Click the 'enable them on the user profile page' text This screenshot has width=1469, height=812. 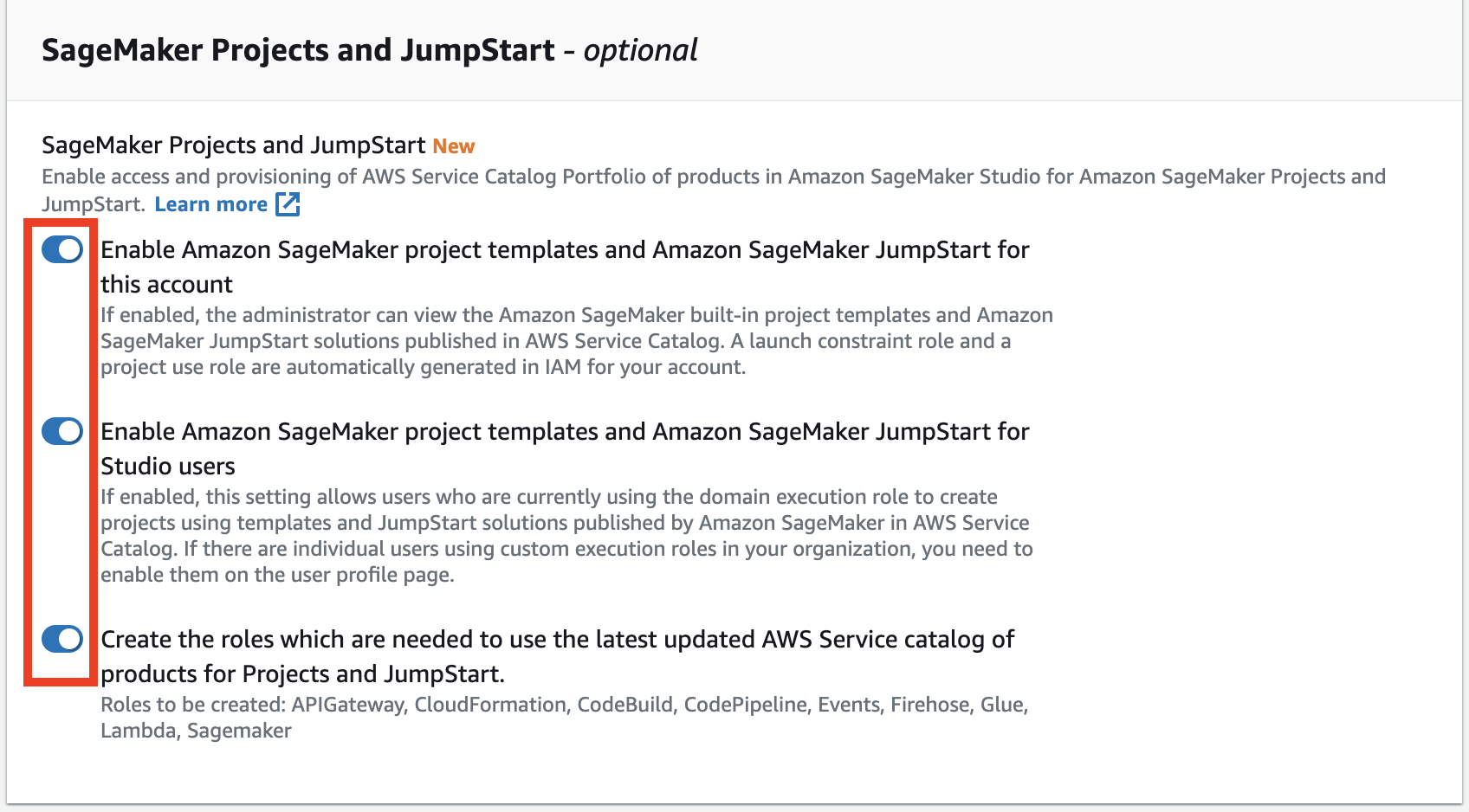point(277,575)
